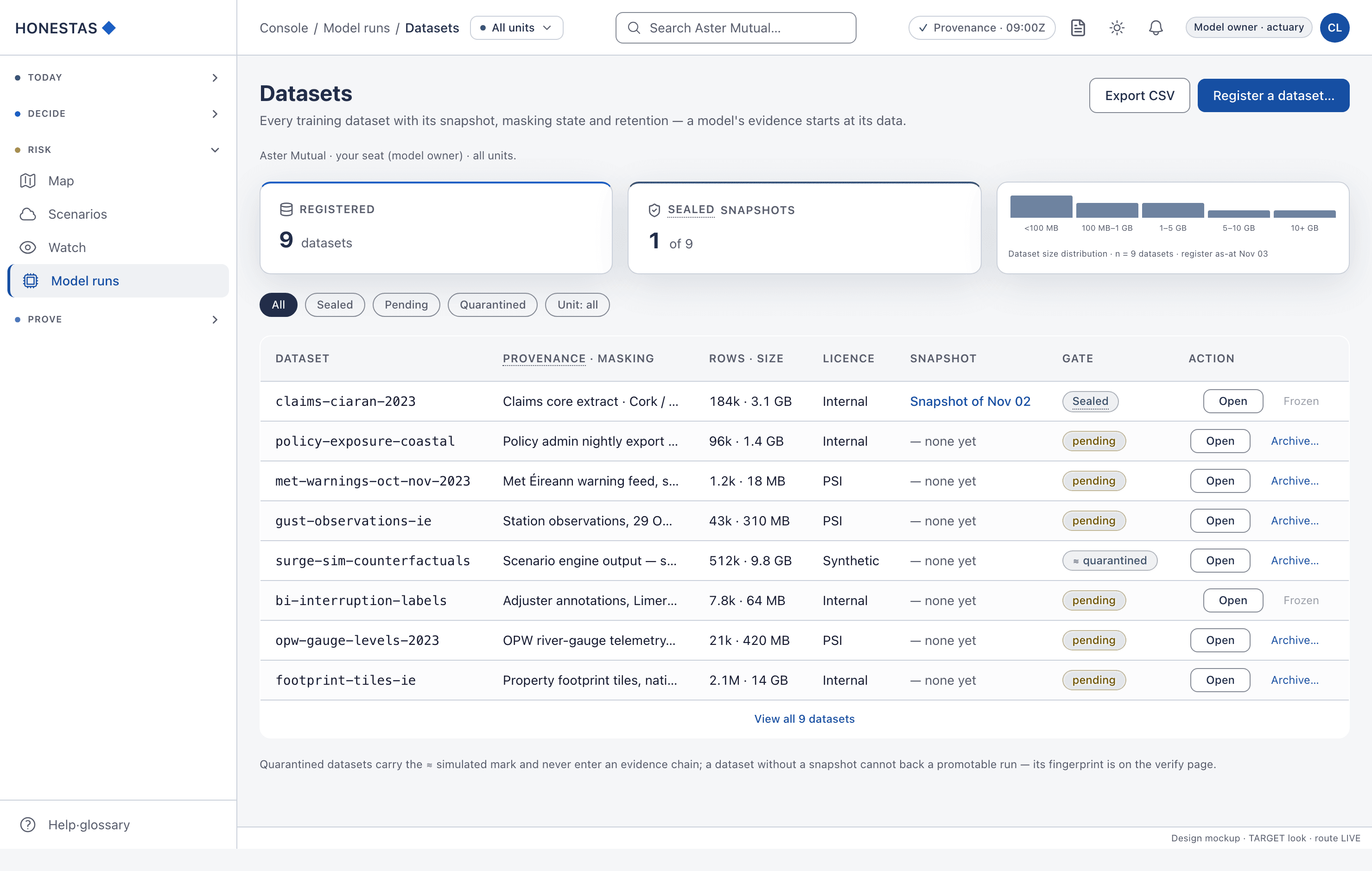Click Register a dataset button
The height and width of the screenshot is (871, 1372).
tap(1273, 95)
